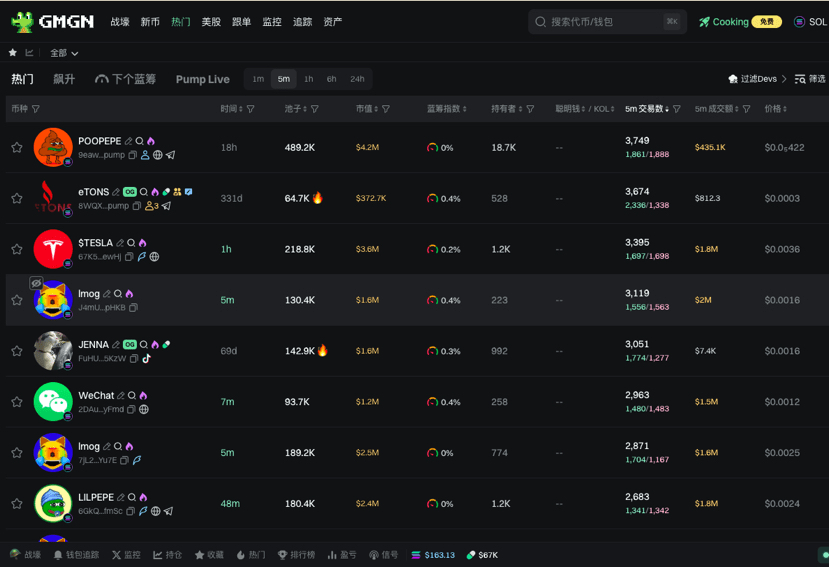Open the 跟单 nav menu
Screen dimensions: 829x567
click(241, 22)
